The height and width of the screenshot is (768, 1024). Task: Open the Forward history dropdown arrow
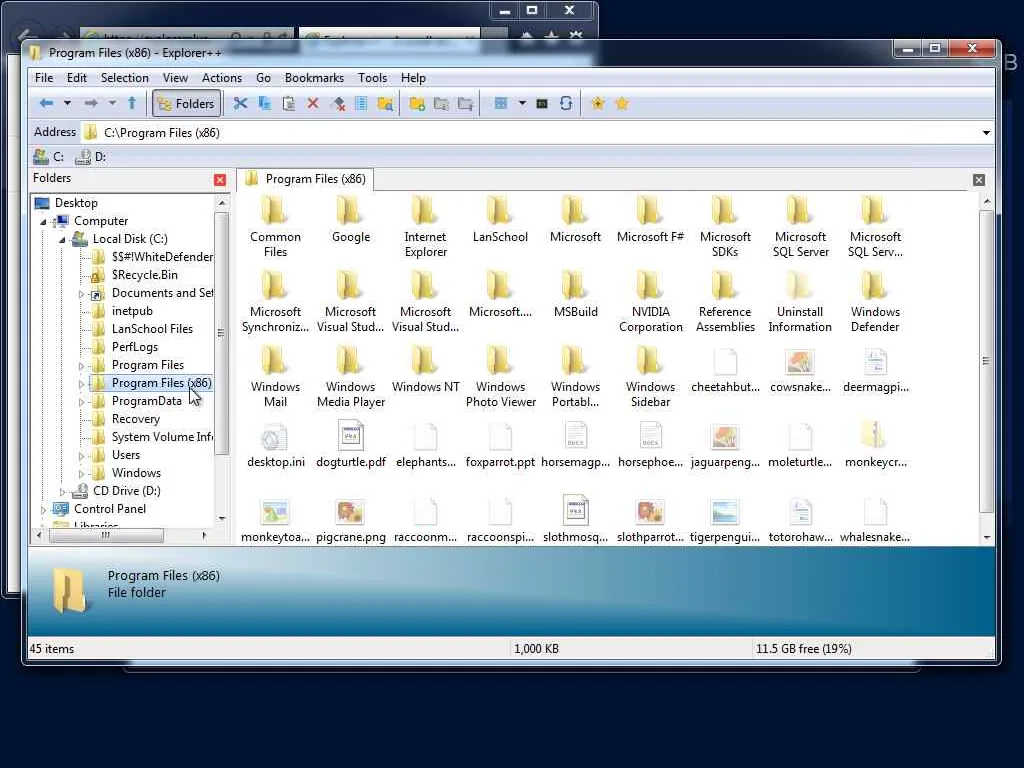(112, 103)
